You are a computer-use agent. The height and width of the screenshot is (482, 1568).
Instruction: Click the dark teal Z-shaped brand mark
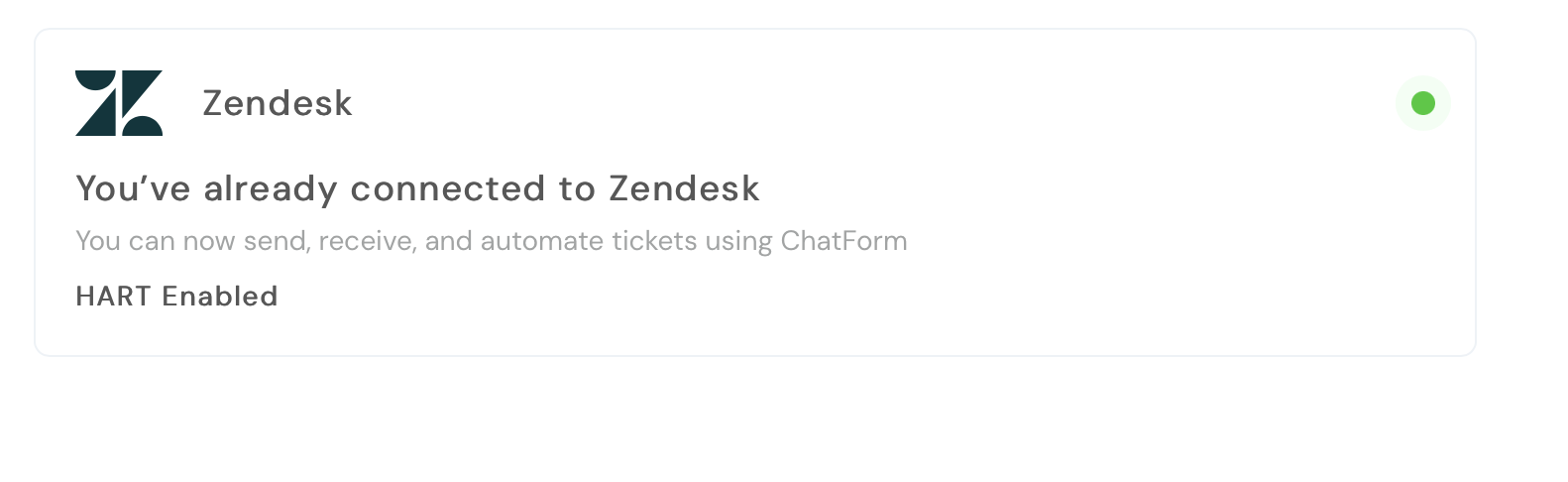[119, 103]
